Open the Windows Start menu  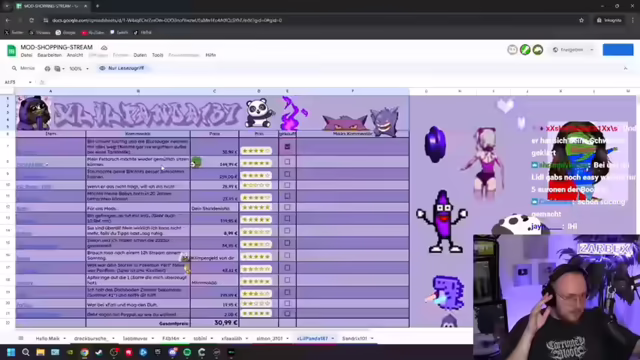point(11,352)
